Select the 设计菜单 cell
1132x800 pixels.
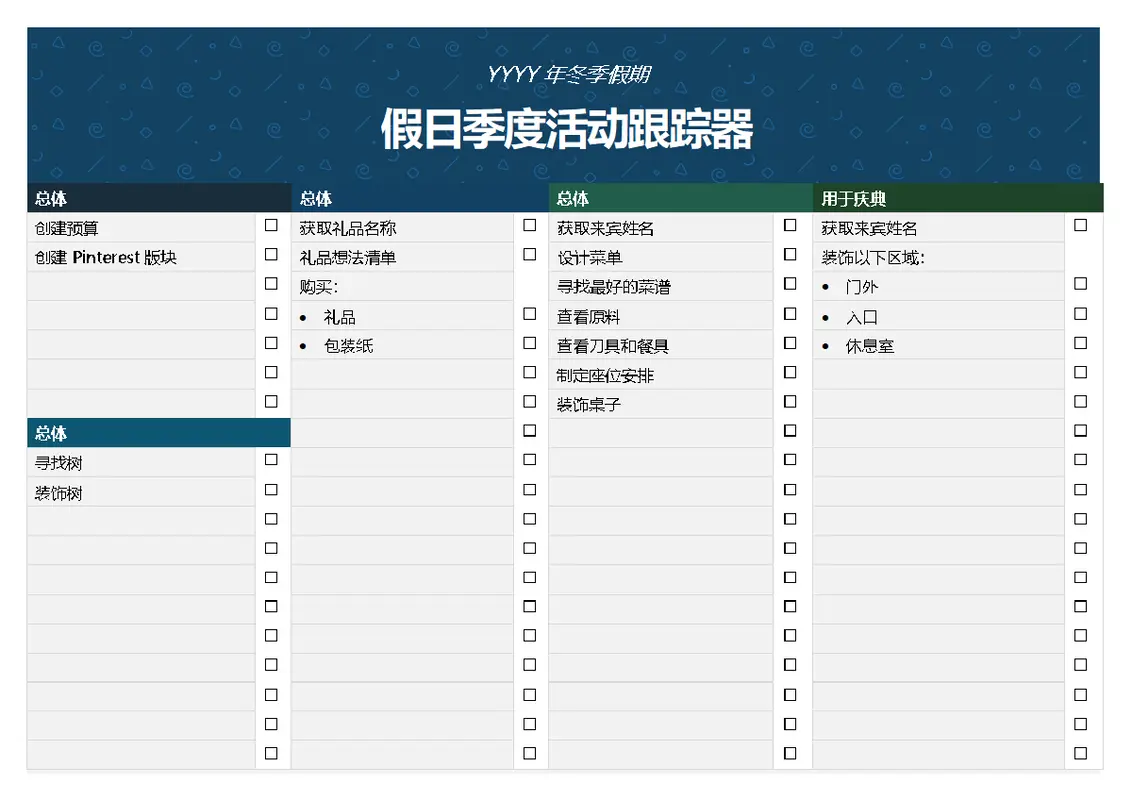coord(661,257)
